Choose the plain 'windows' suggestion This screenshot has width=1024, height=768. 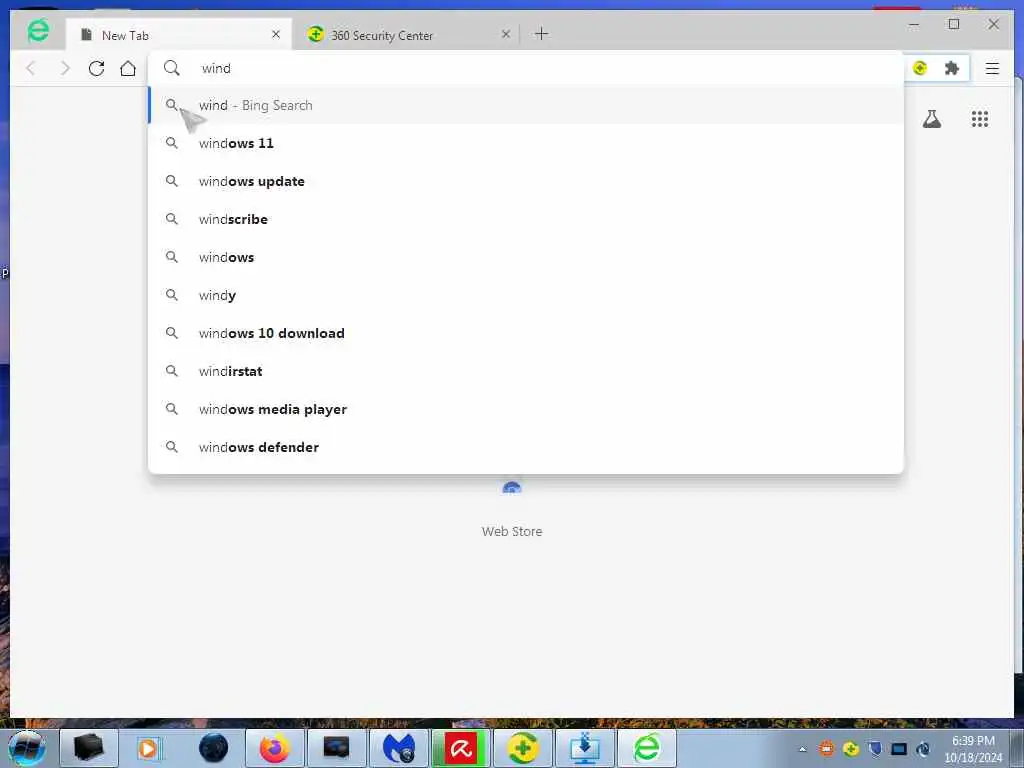click(526, 257)
